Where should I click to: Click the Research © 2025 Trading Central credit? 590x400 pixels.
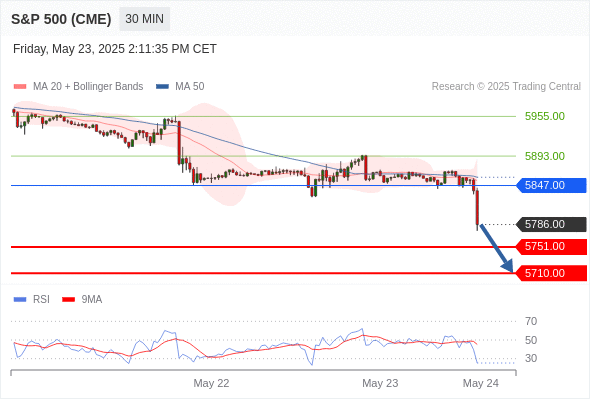tap(506, 87)
